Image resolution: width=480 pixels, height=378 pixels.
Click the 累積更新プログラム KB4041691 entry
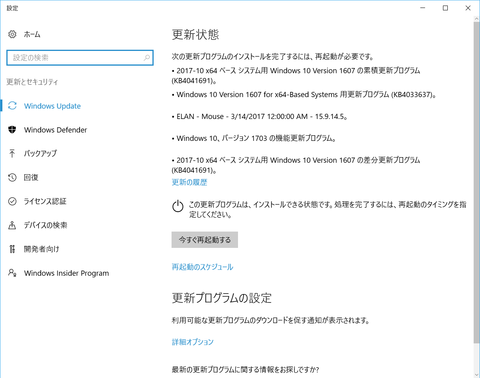[296, 76]
